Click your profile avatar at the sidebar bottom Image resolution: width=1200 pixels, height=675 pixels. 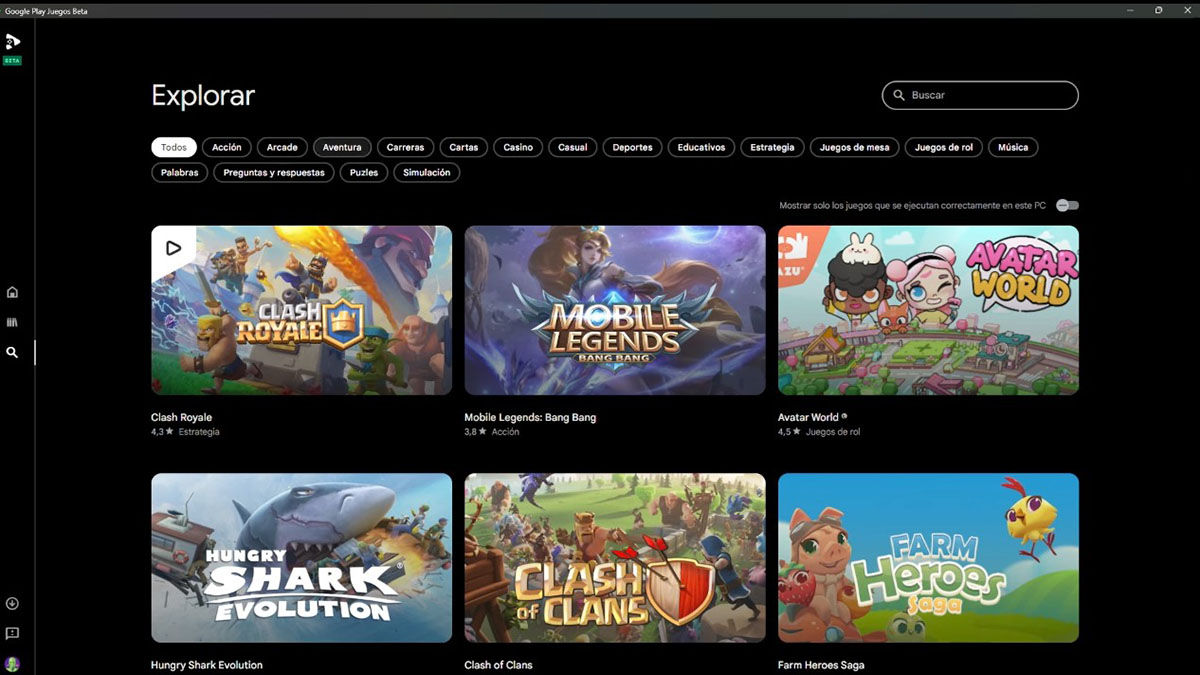[x=13, y=662]
